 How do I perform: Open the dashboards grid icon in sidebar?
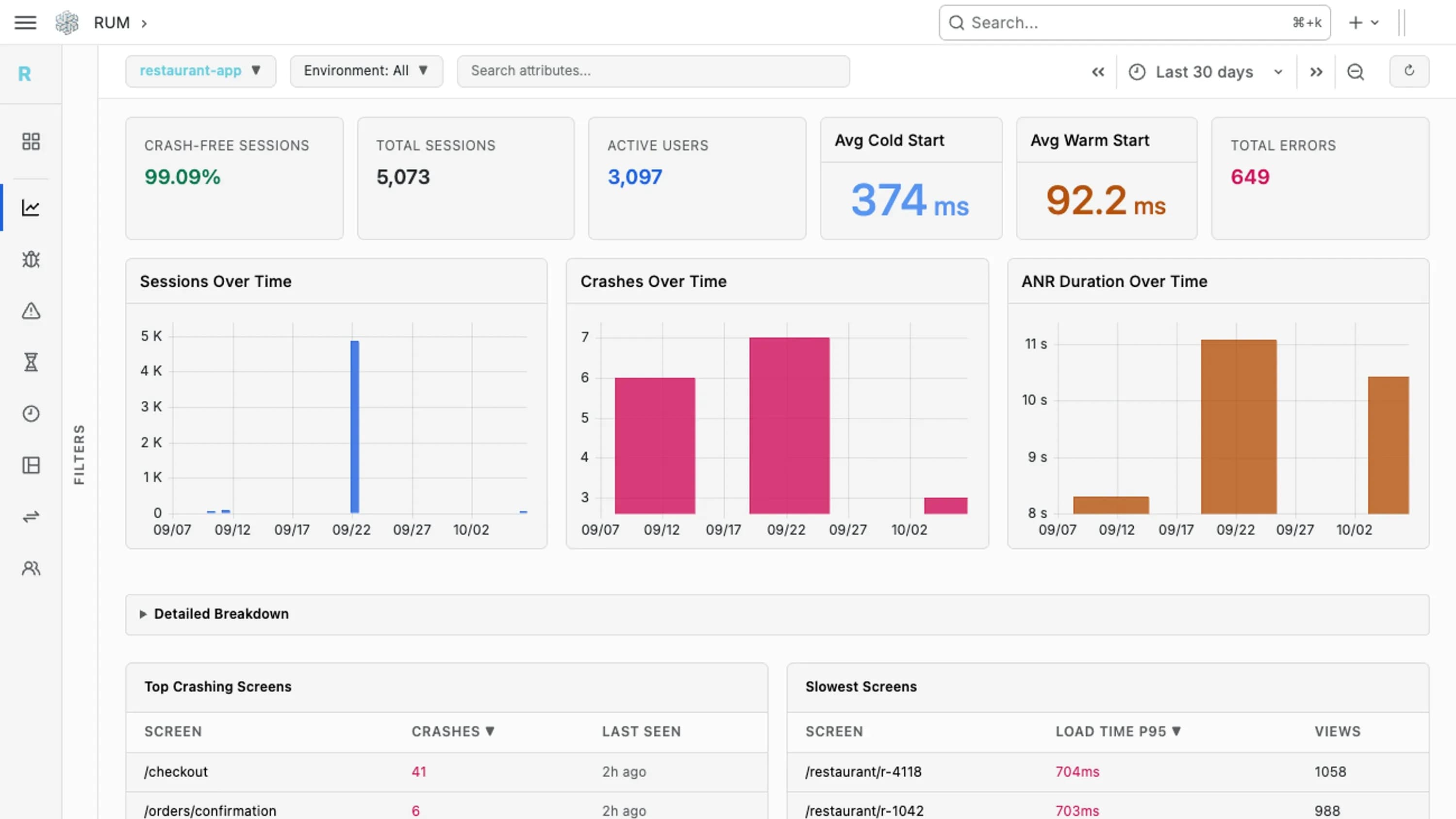click(31, 141)
